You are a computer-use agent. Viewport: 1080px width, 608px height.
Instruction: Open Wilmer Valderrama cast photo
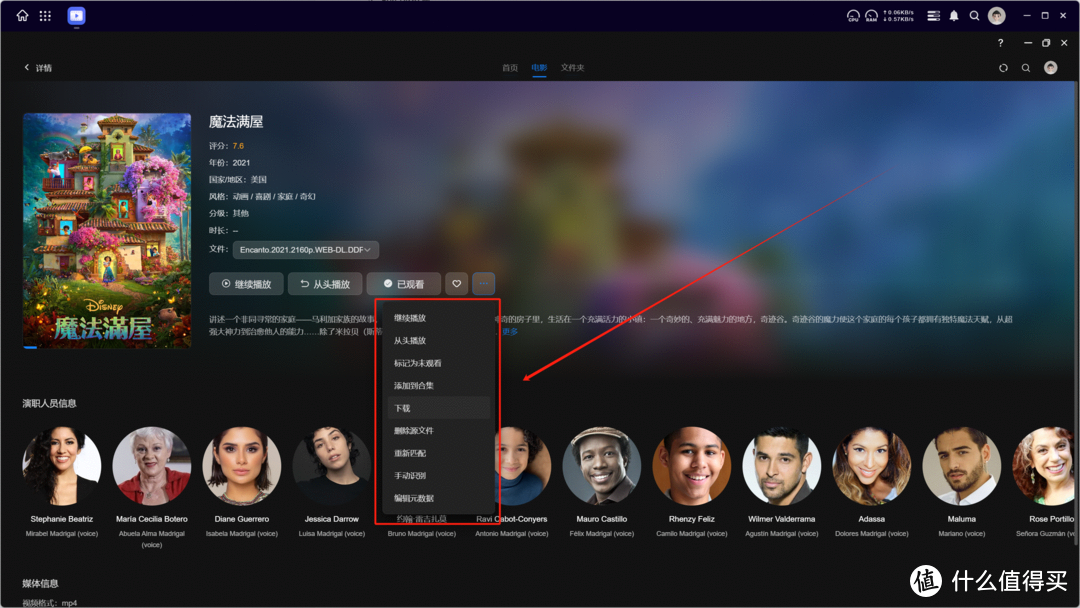pos(782,466)
